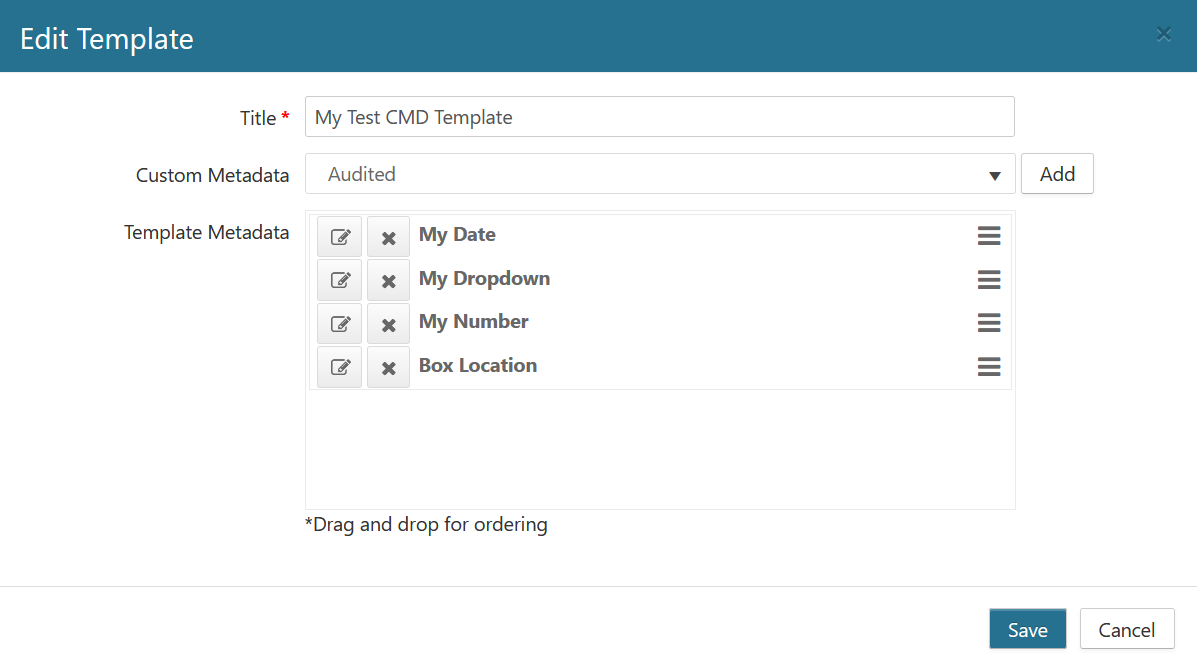Viewport: 1197px width, 664px height.
Task: Remove the My Number metadata entry
Action: [x=388, y=324]
